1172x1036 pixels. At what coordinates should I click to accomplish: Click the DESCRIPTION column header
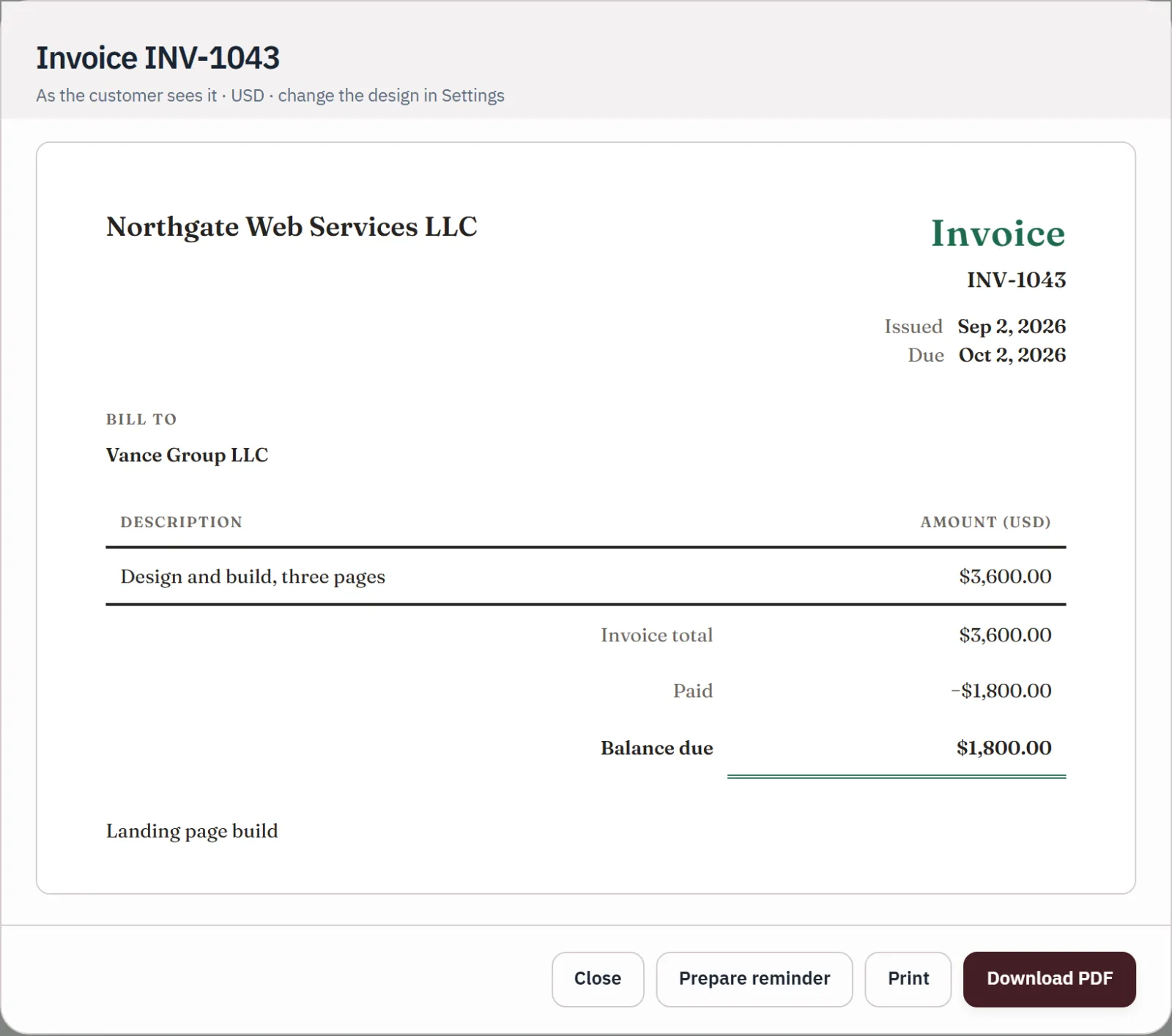tap(181, 522)
